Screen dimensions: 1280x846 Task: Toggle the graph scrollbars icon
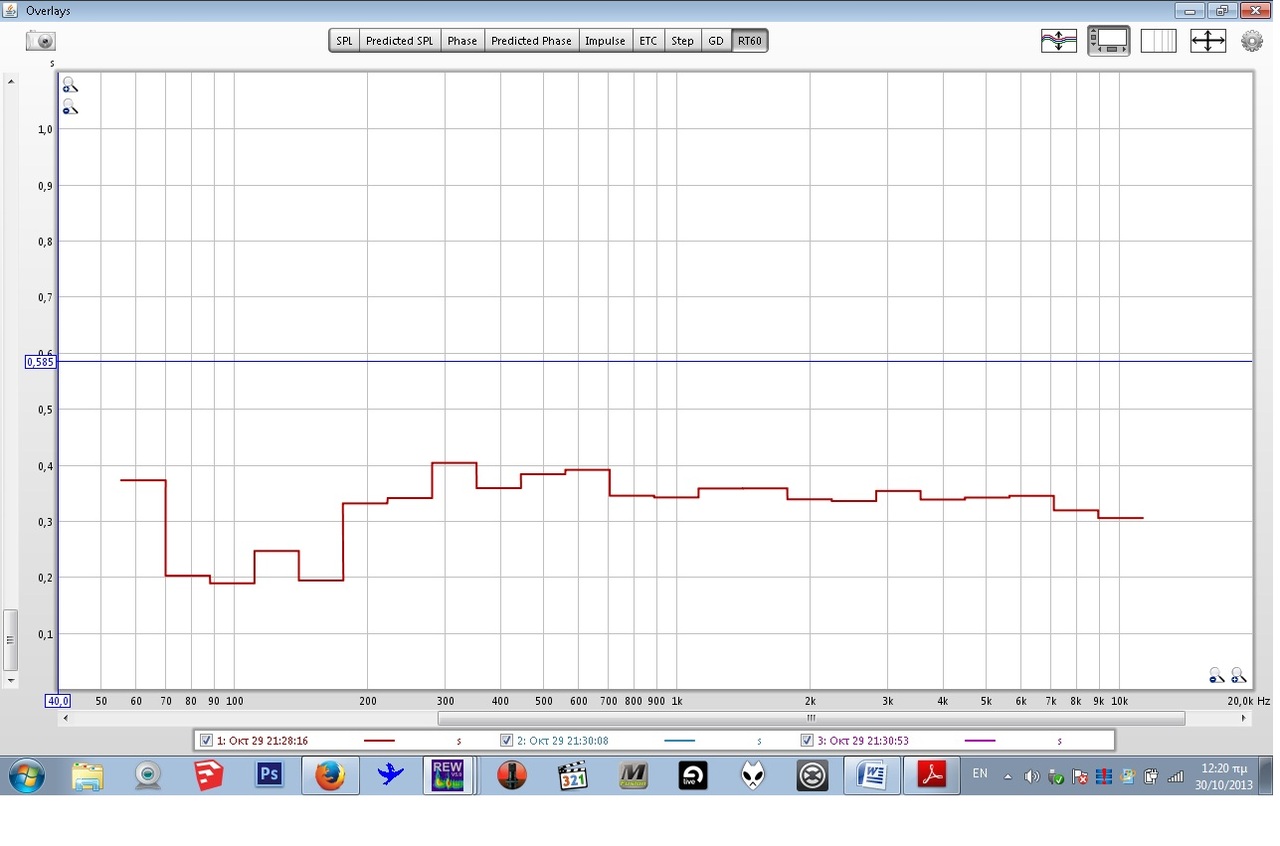[1109, 41]
